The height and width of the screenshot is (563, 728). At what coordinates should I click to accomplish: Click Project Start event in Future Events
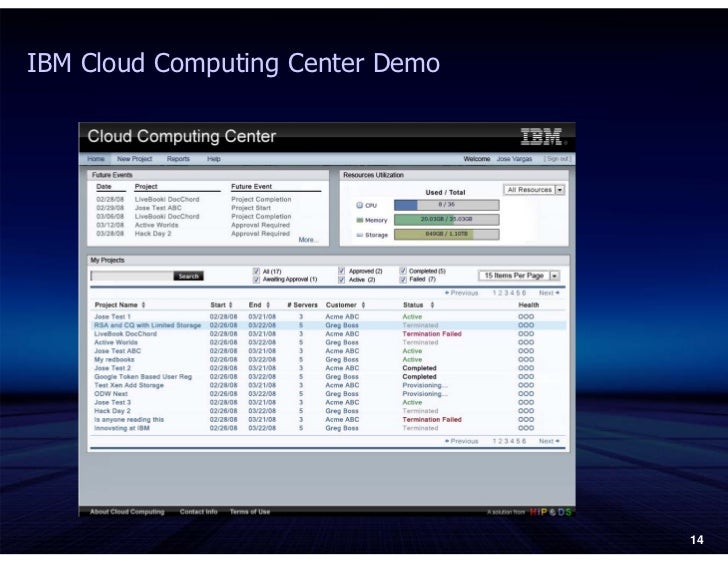point(251,208)
